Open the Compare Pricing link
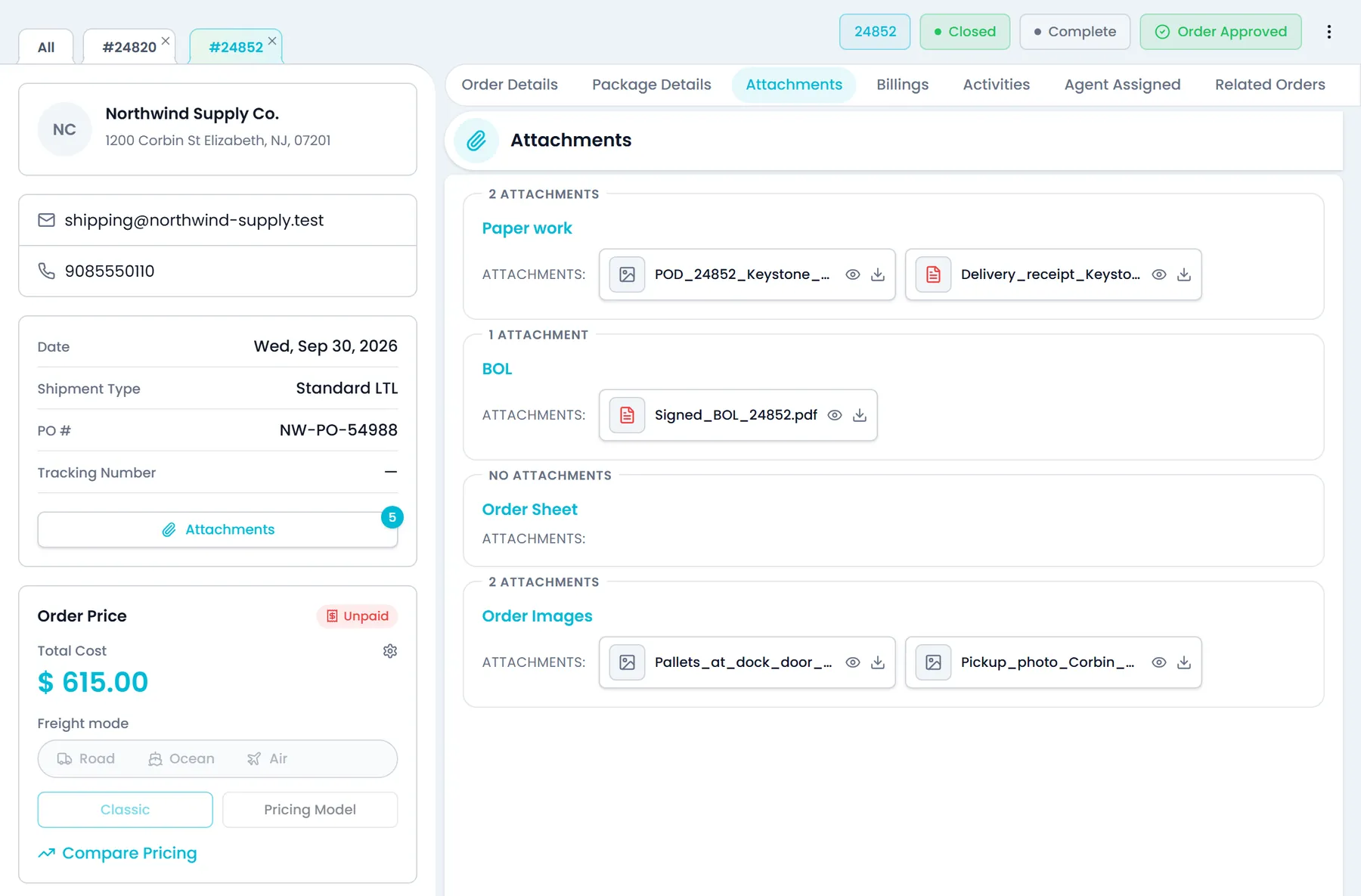Screen dimensions: 1361x896 (x=117, y=853)
